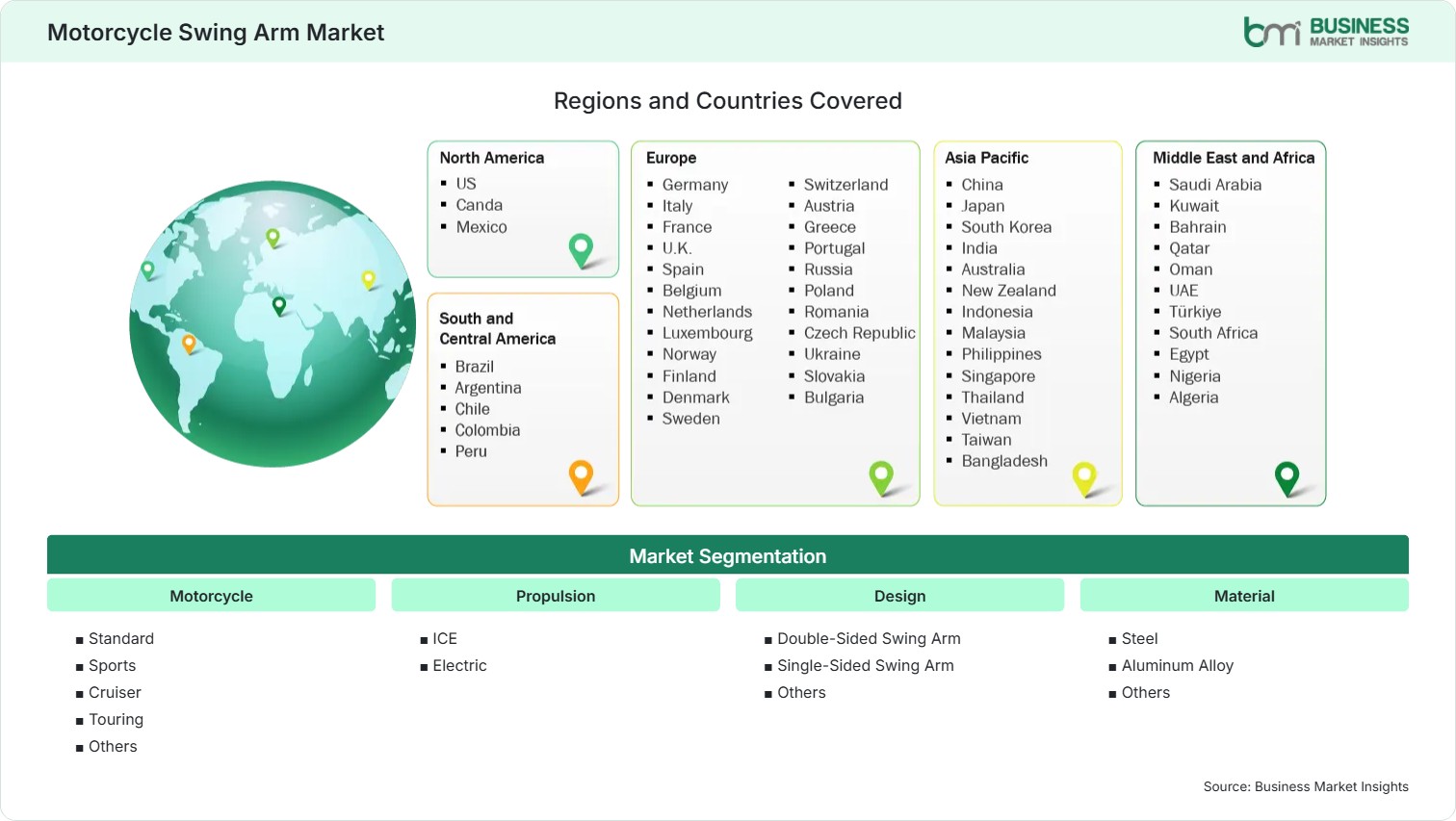The width and height of the screenshot is (1456, 821).
Task: Click the Regions and Countries Covered heading
Action: coord(728,101)
